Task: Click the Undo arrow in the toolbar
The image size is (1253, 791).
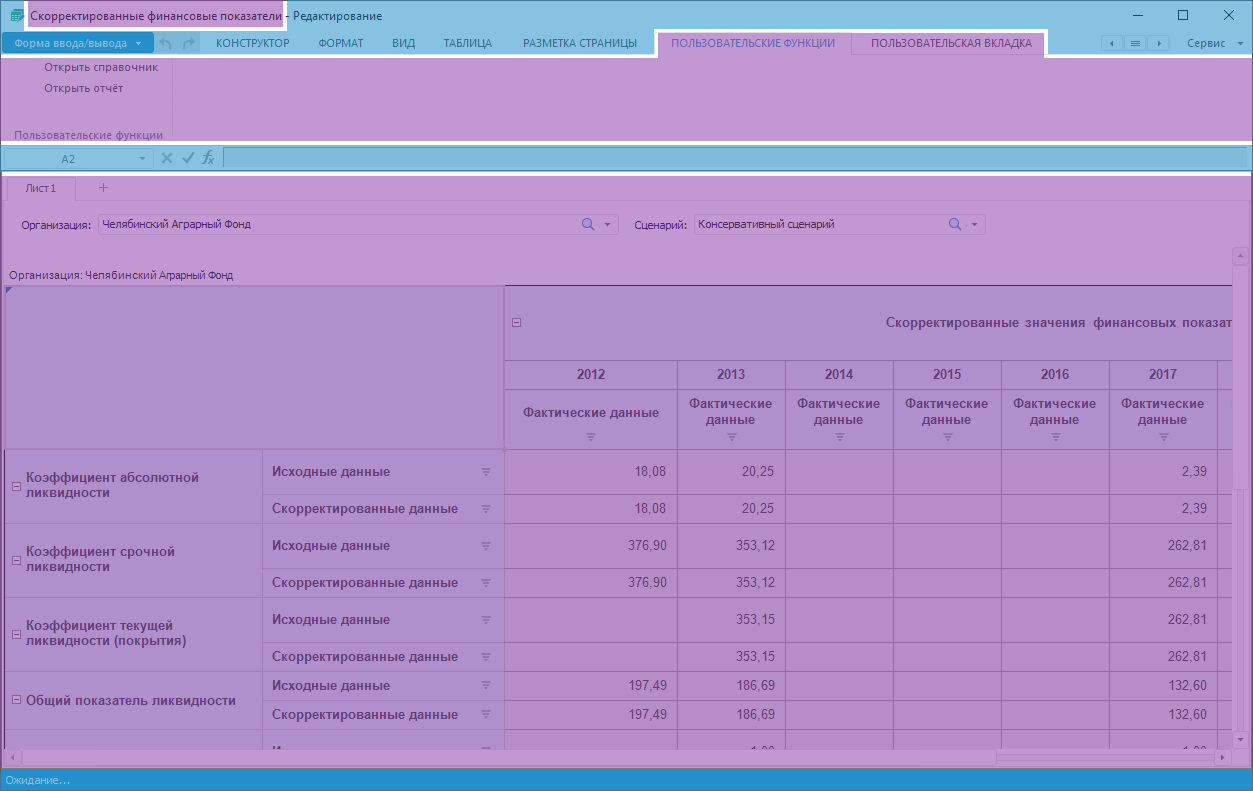Action: tap(166, 44)
